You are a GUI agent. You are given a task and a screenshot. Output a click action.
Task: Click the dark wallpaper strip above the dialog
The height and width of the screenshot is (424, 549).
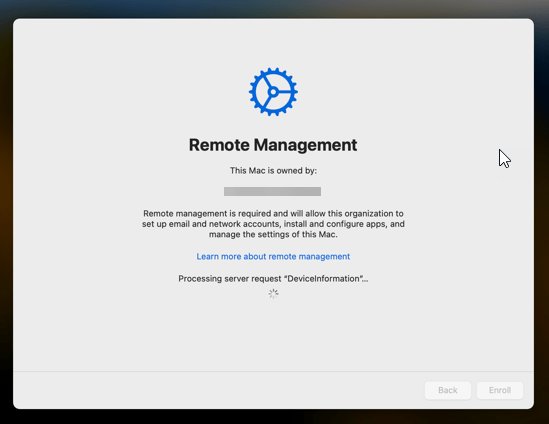[x=273, y=8]
